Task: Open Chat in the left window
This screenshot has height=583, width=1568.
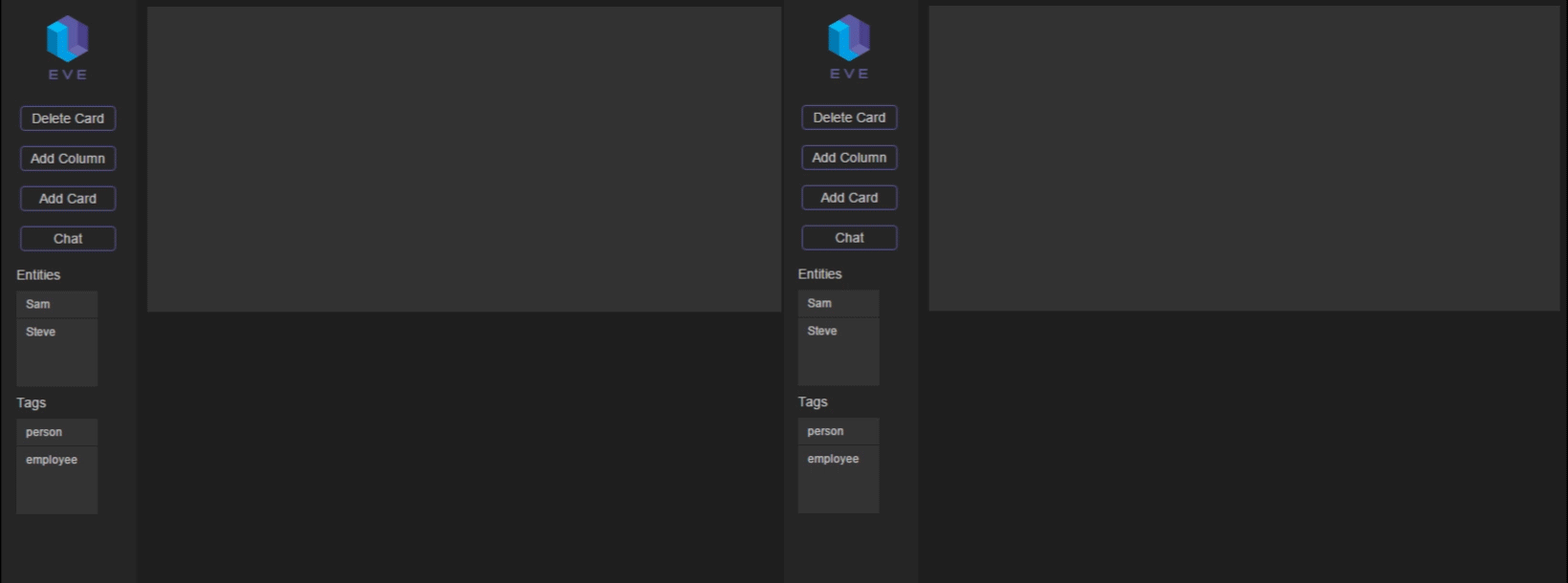Action: 68,239
